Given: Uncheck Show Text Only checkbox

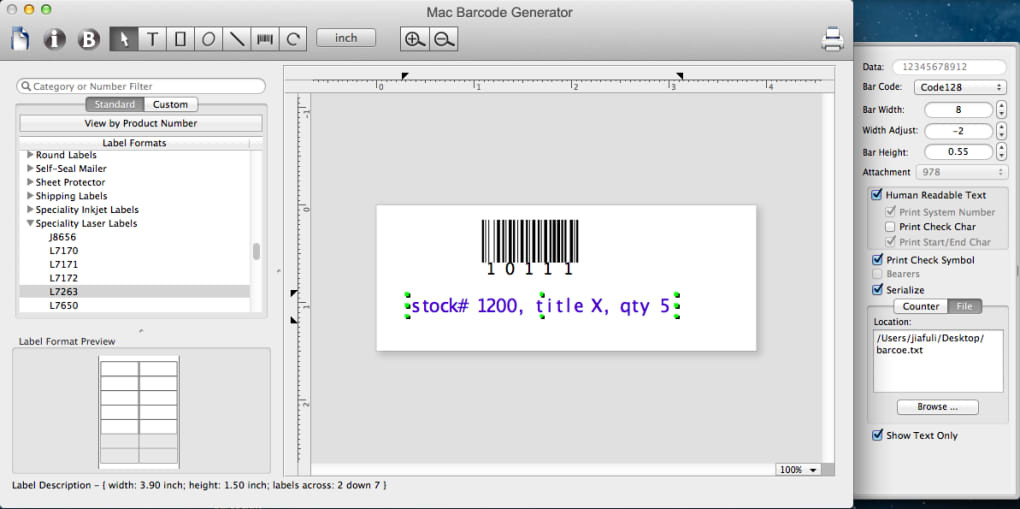Looking at the screenshot, I should (x=877, y=435).
